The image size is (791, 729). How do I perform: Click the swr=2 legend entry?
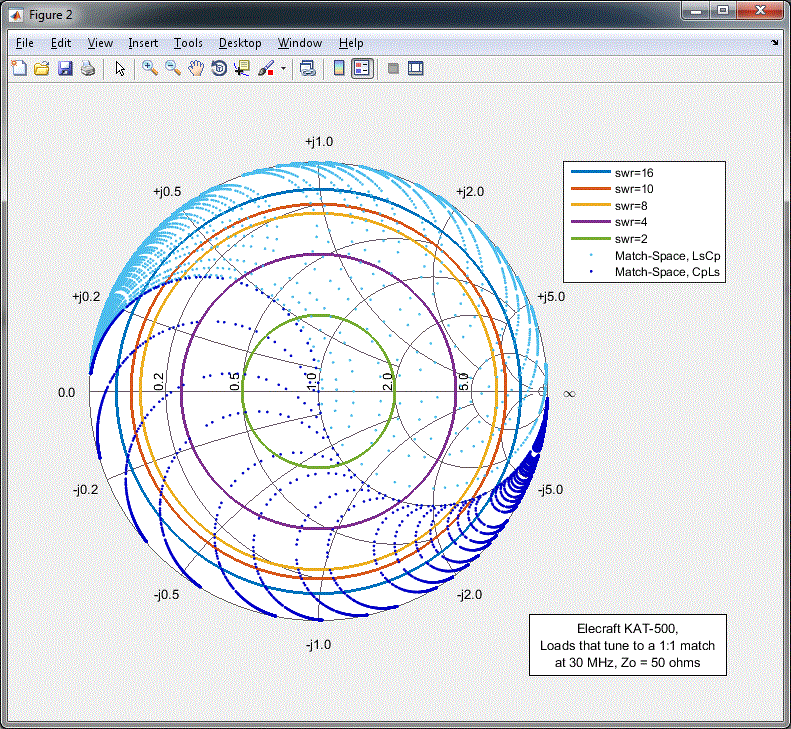point(631,239)
